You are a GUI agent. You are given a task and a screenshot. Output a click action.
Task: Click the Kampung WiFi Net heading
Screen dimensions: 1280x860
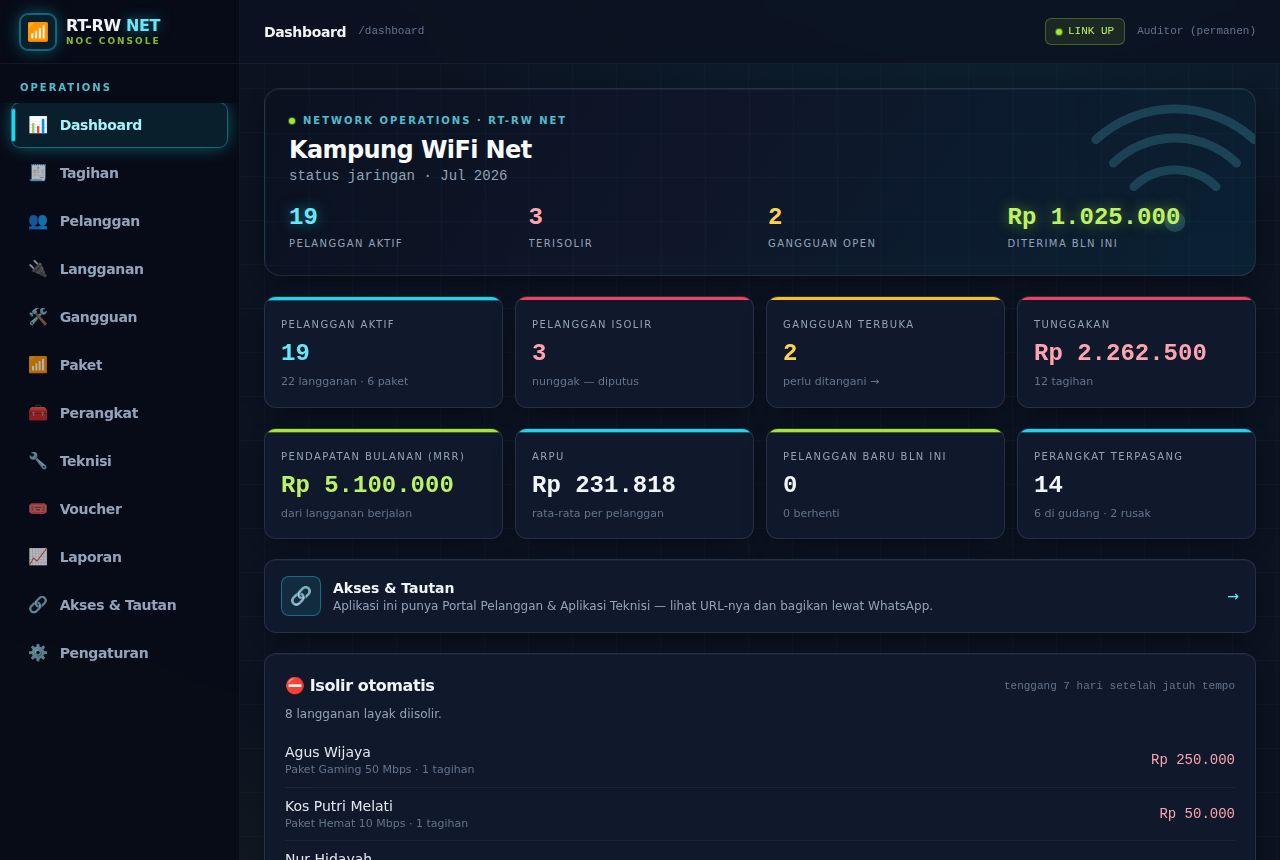click(410, 150)
